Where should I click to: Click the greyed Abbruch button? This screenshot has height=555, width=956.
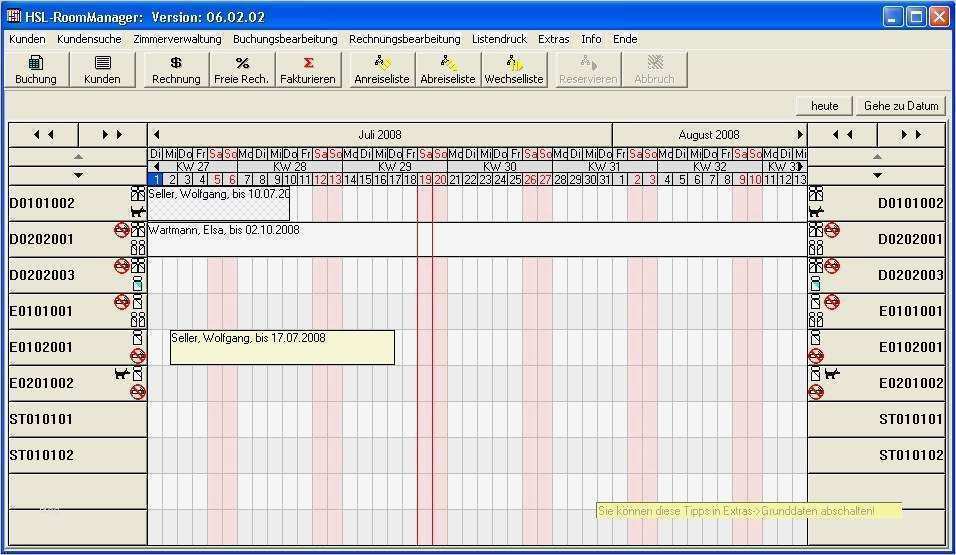(654, 70)
